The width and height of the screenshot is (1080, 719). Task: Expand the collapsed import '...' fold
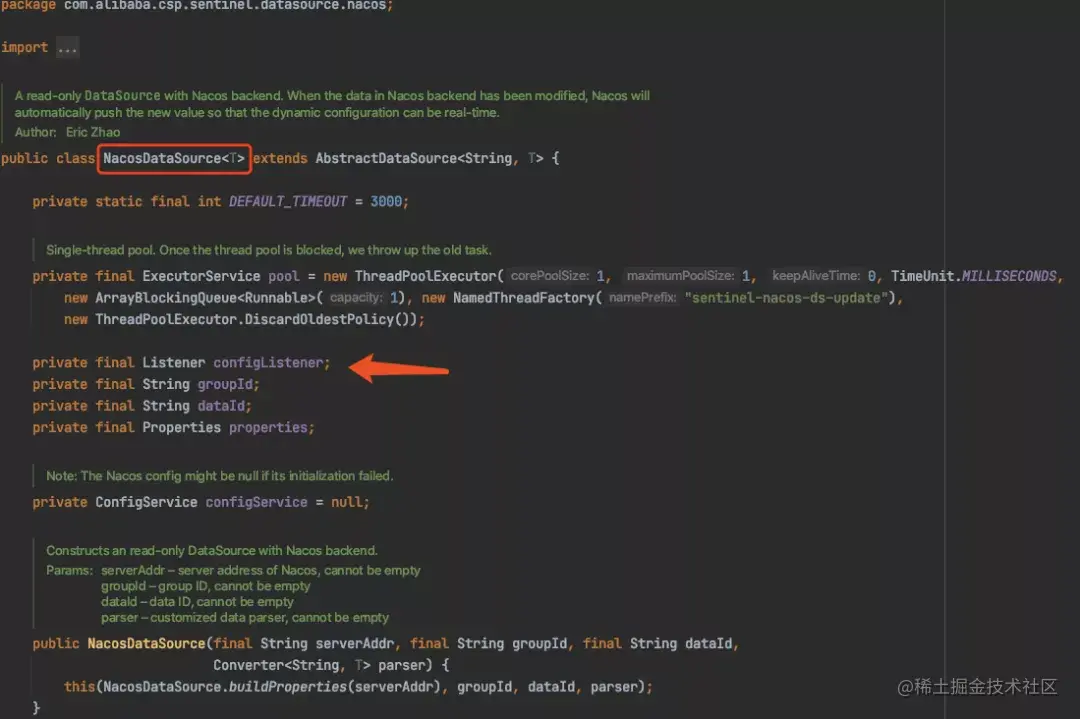(68, 48)
